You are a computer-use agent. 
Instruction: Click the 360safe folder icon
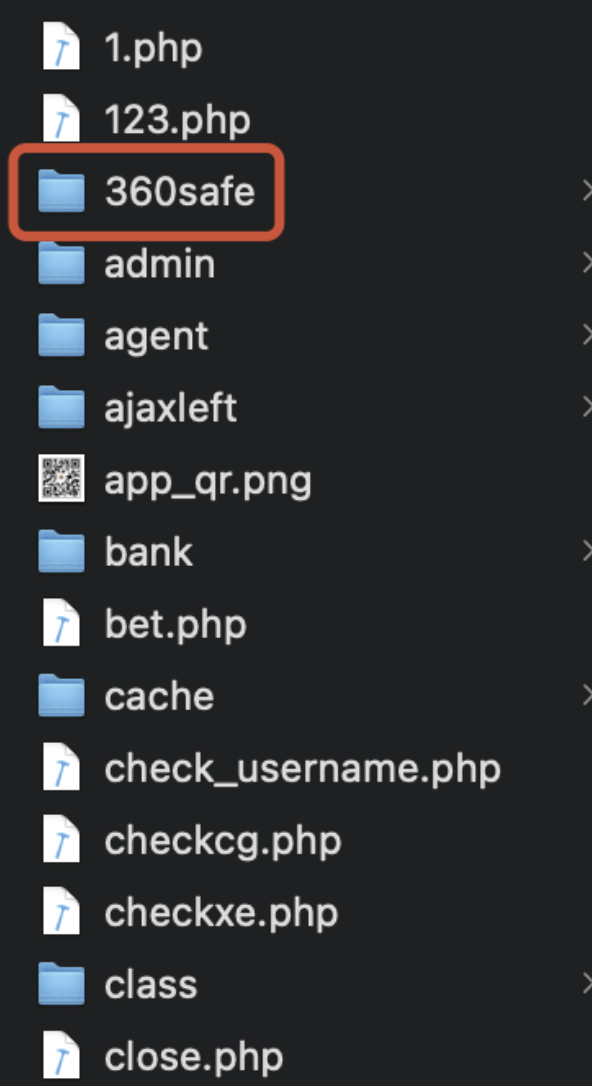pos(61,191)
